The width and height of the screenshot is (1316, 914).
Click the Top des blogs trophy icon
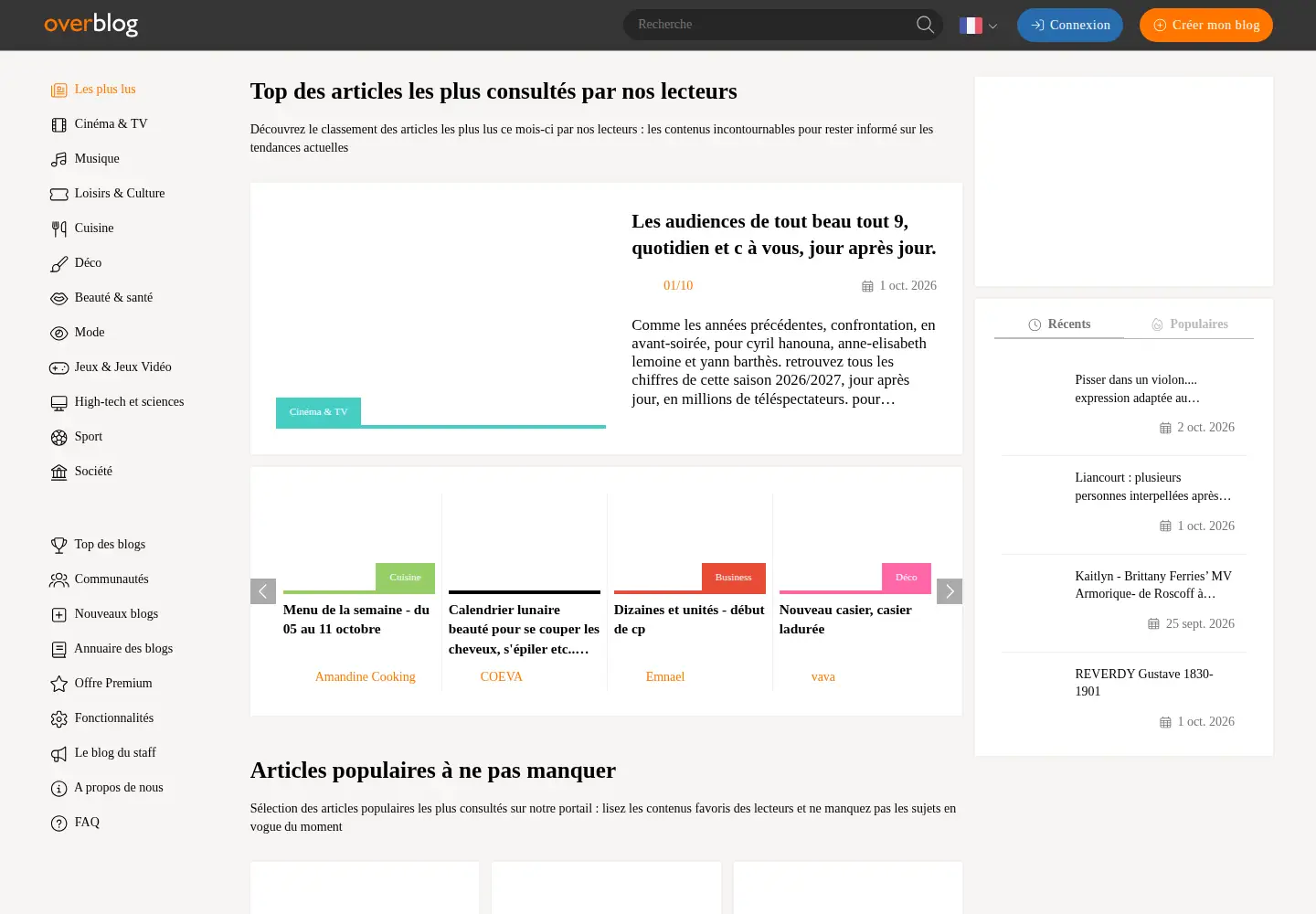coord(59,545)
